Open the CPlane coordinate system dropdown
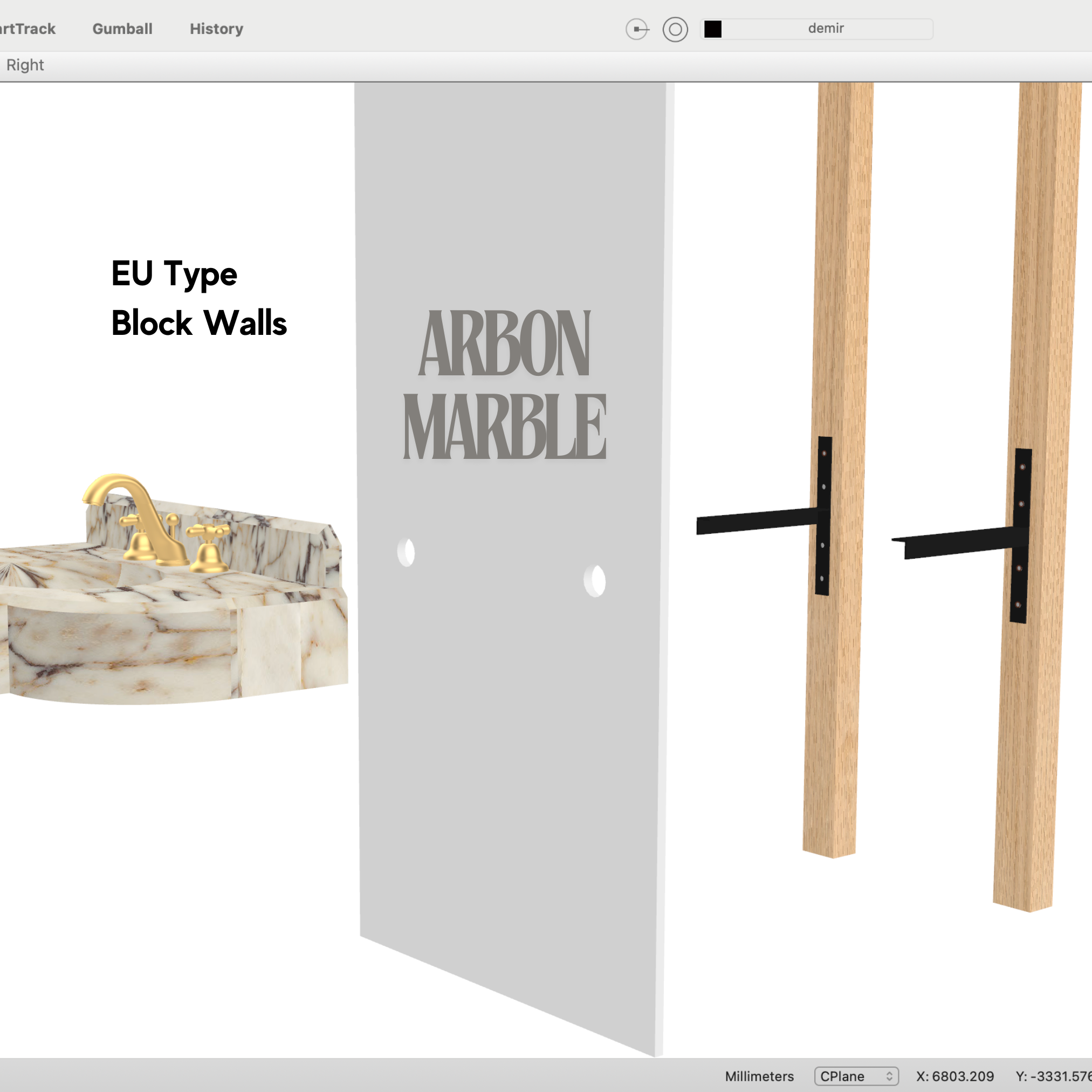This screenshot has height=1092, width=1092. [856, 1076]
